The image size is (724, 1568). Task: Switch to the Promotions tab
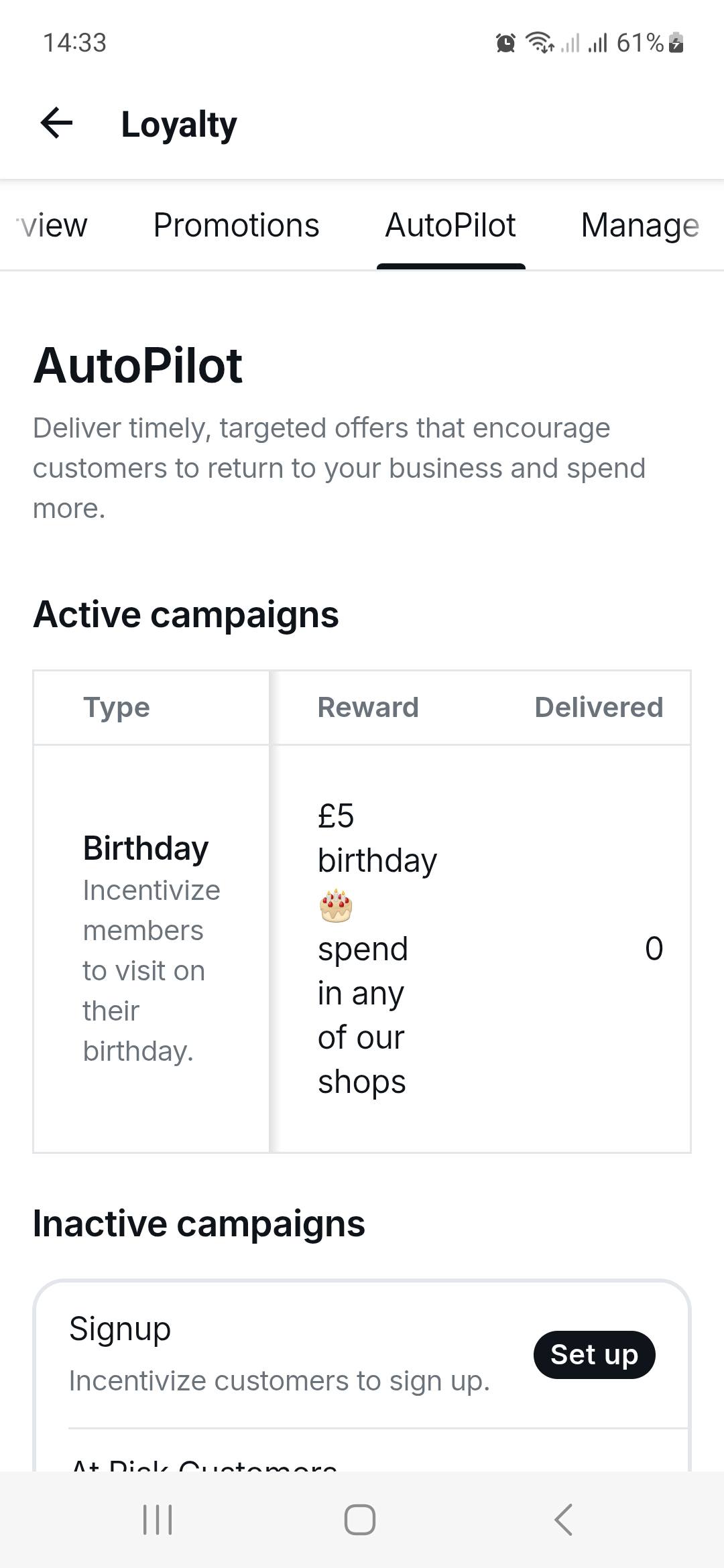[x=236, y=225]
